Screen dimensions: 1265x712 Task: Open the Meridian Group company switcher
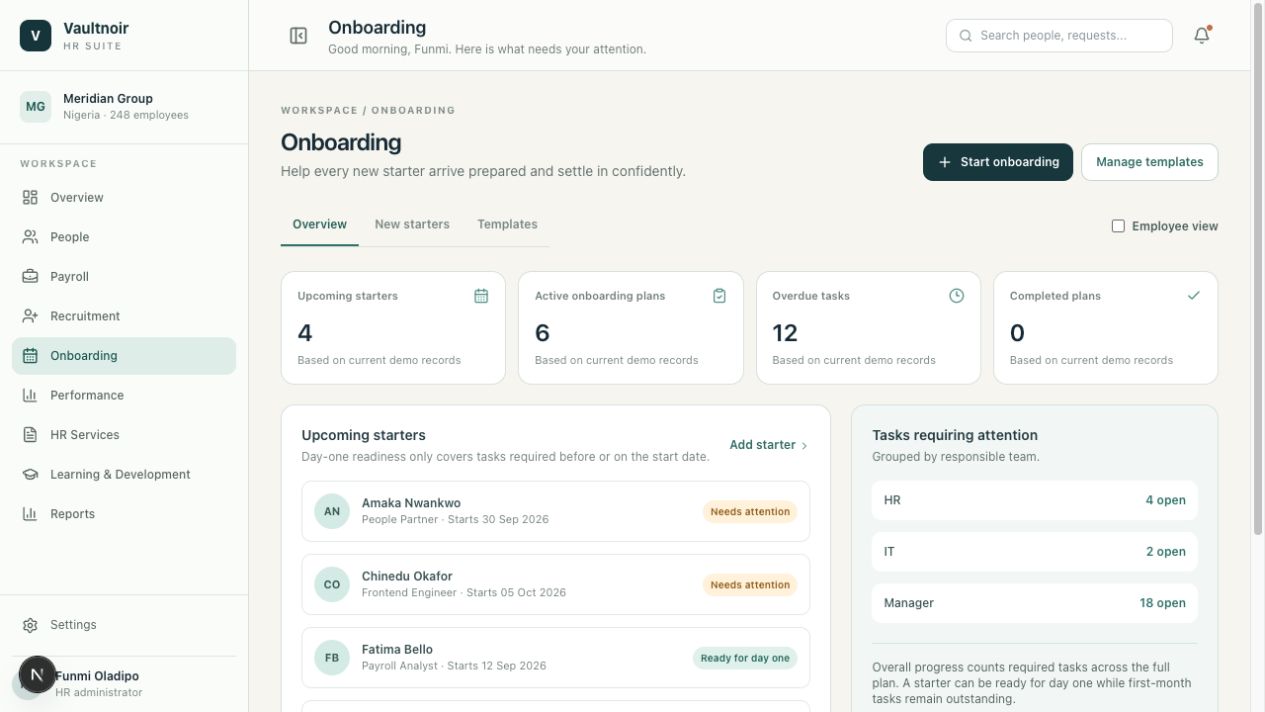[x=124, y=106]
